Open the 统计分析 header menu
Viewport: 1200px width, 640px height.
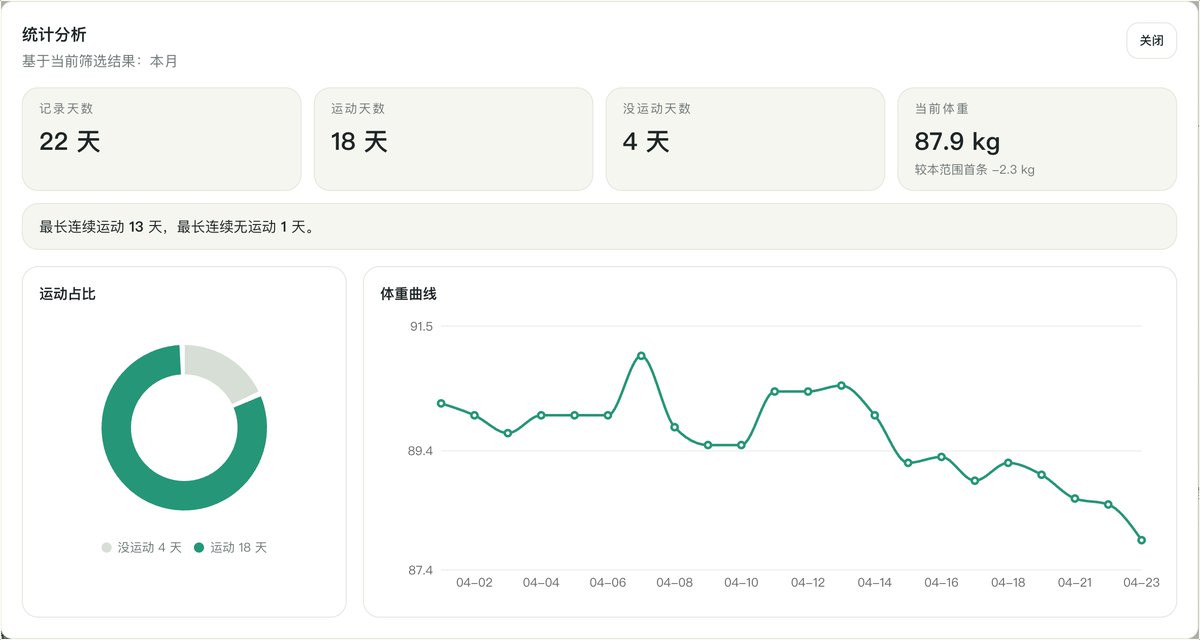pyautogui.click(x=53, y=33)
